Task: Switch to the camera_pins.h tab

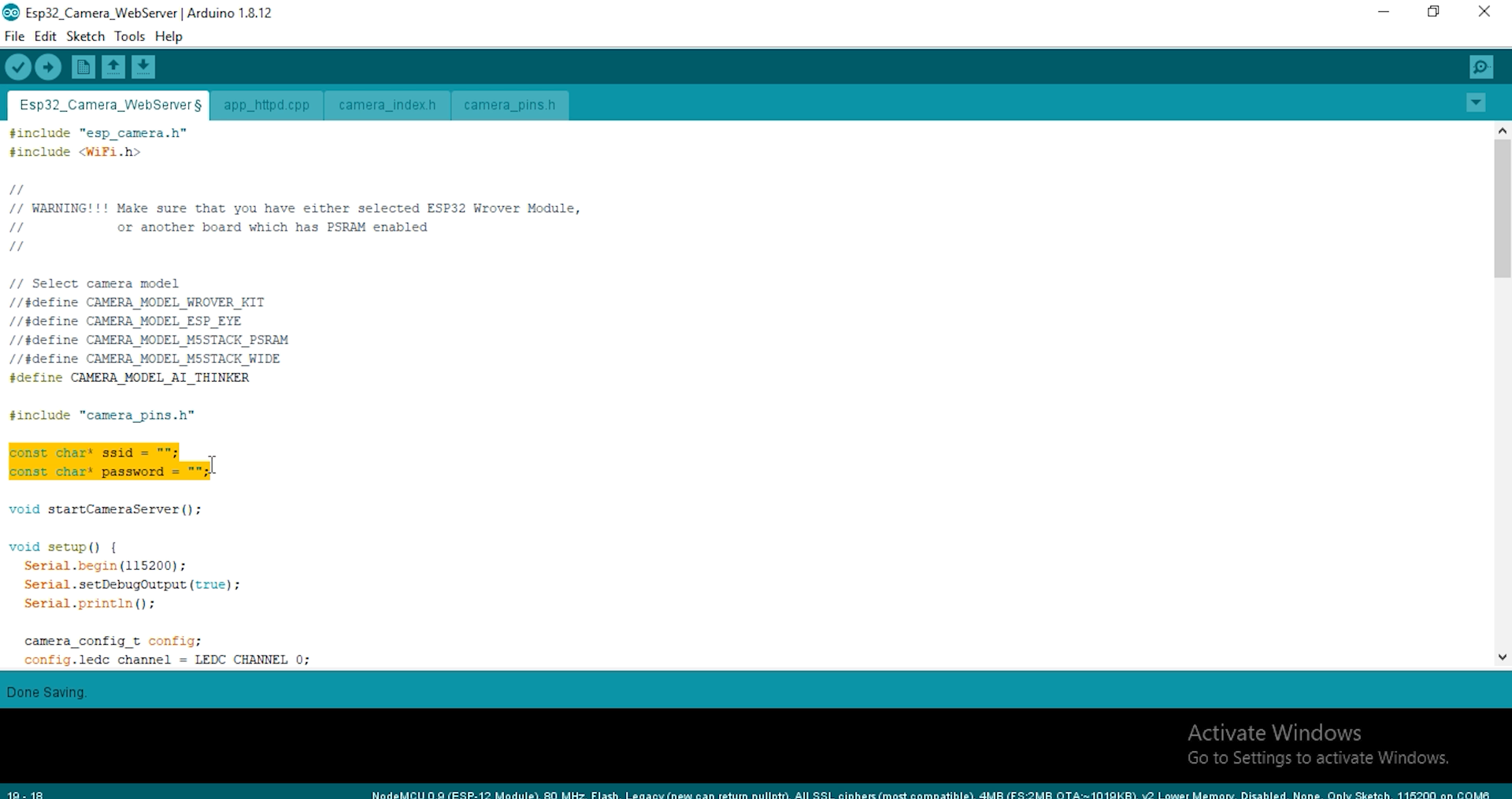Action: pyautogui.click(x=509, y=105)
